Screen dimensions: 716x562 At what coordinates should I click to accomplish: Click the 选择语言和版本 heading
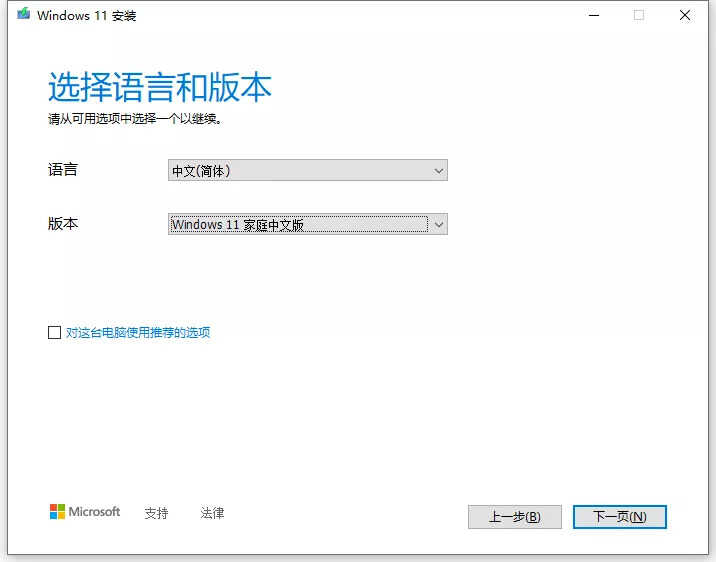point(160,87)
